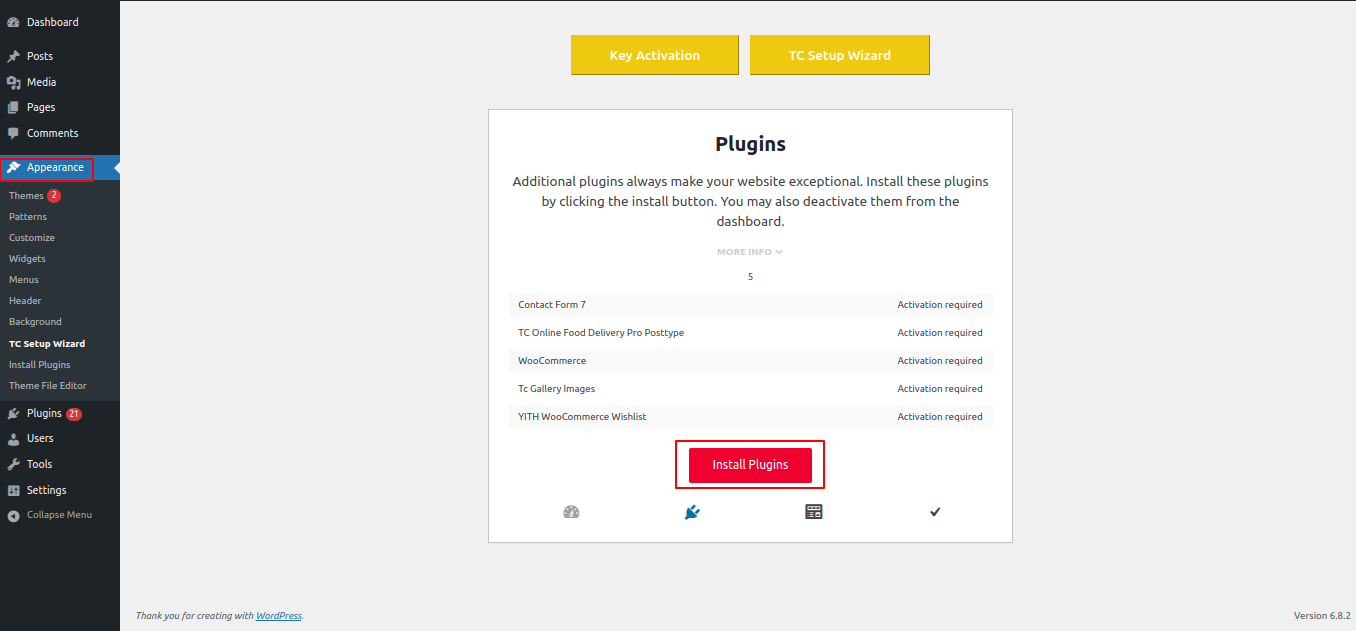Click TC Online Food Delivery Pro Posttype
Viewport: 1356px width, 631px height.
601,333
